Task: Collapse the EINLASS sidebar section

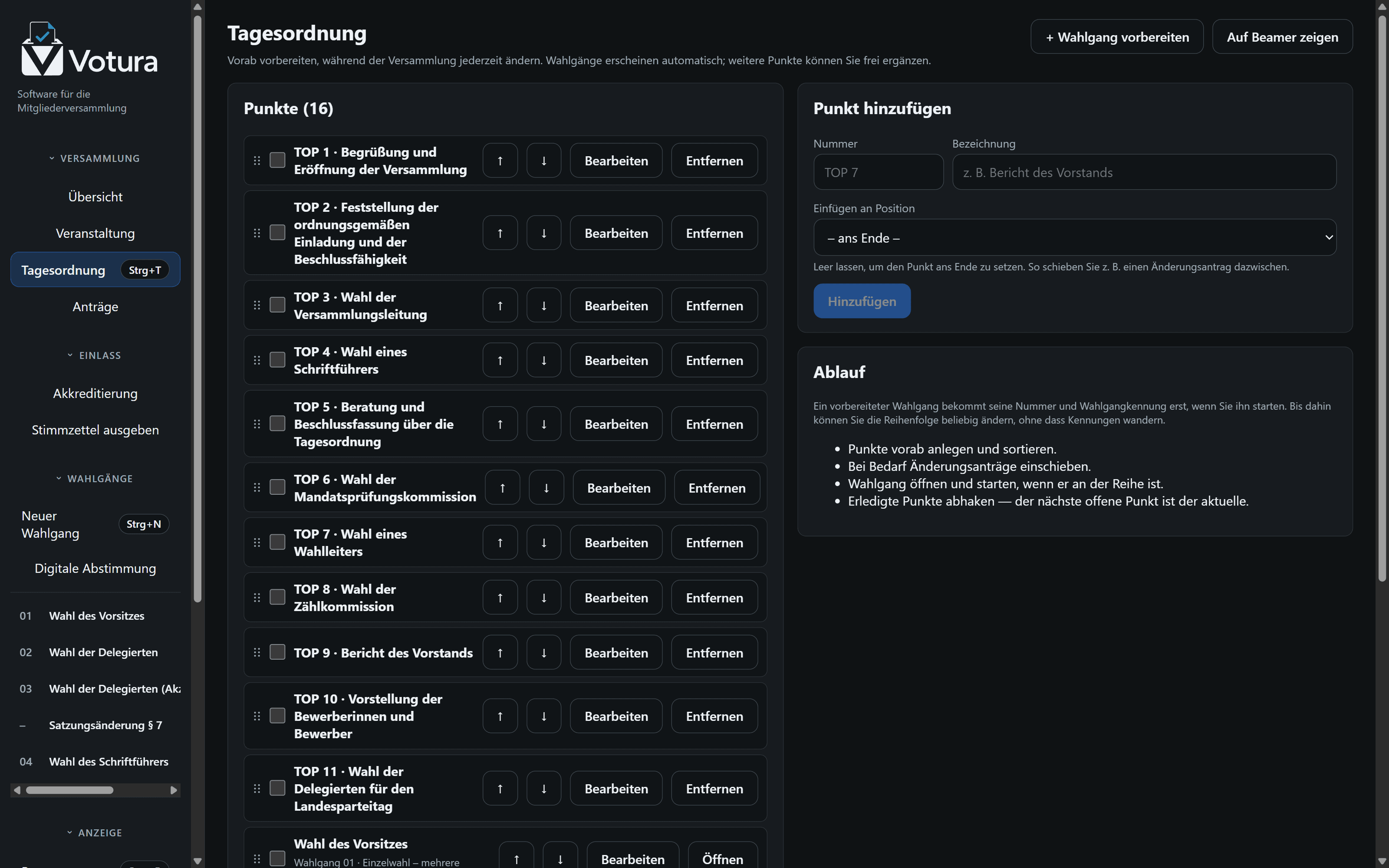Action: pos(95,355)
